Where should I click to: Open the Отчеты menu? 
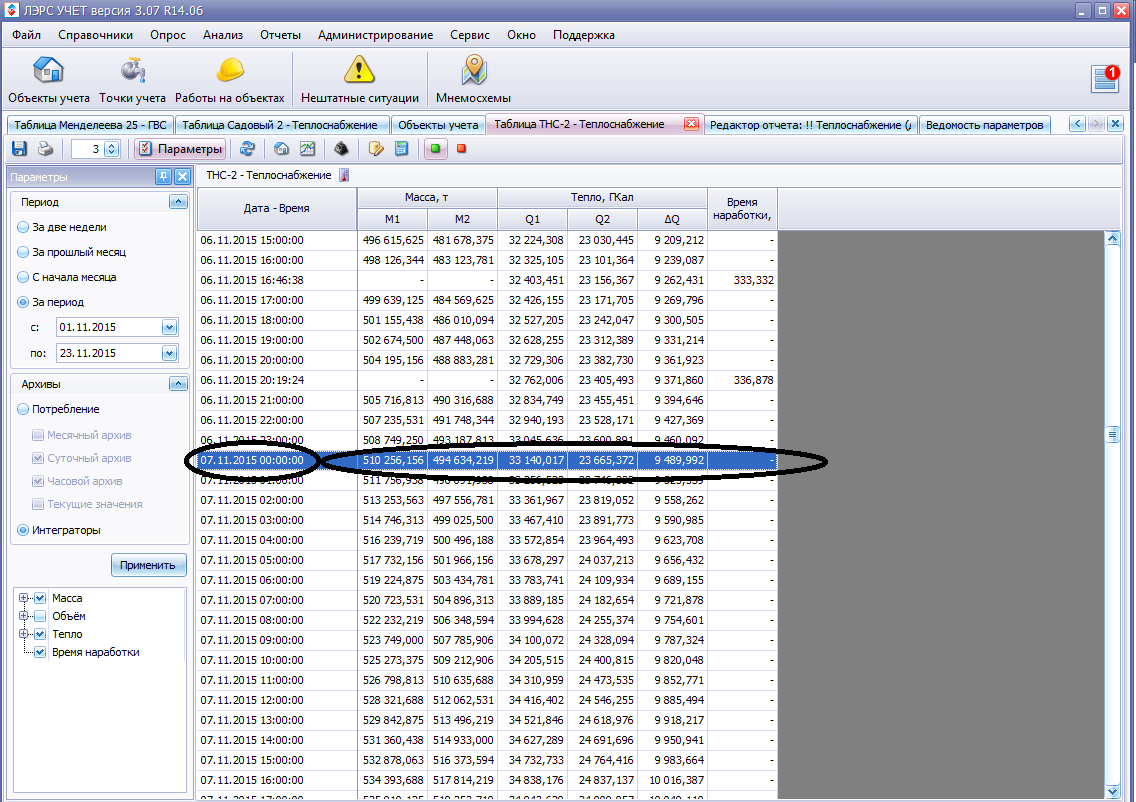pyautogui.click(x=280, y=35)
